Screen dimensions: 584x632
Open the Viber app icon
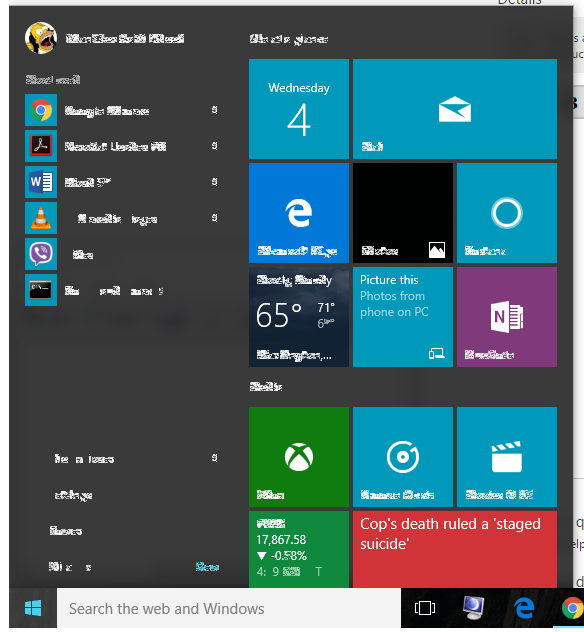click(41, 254)
